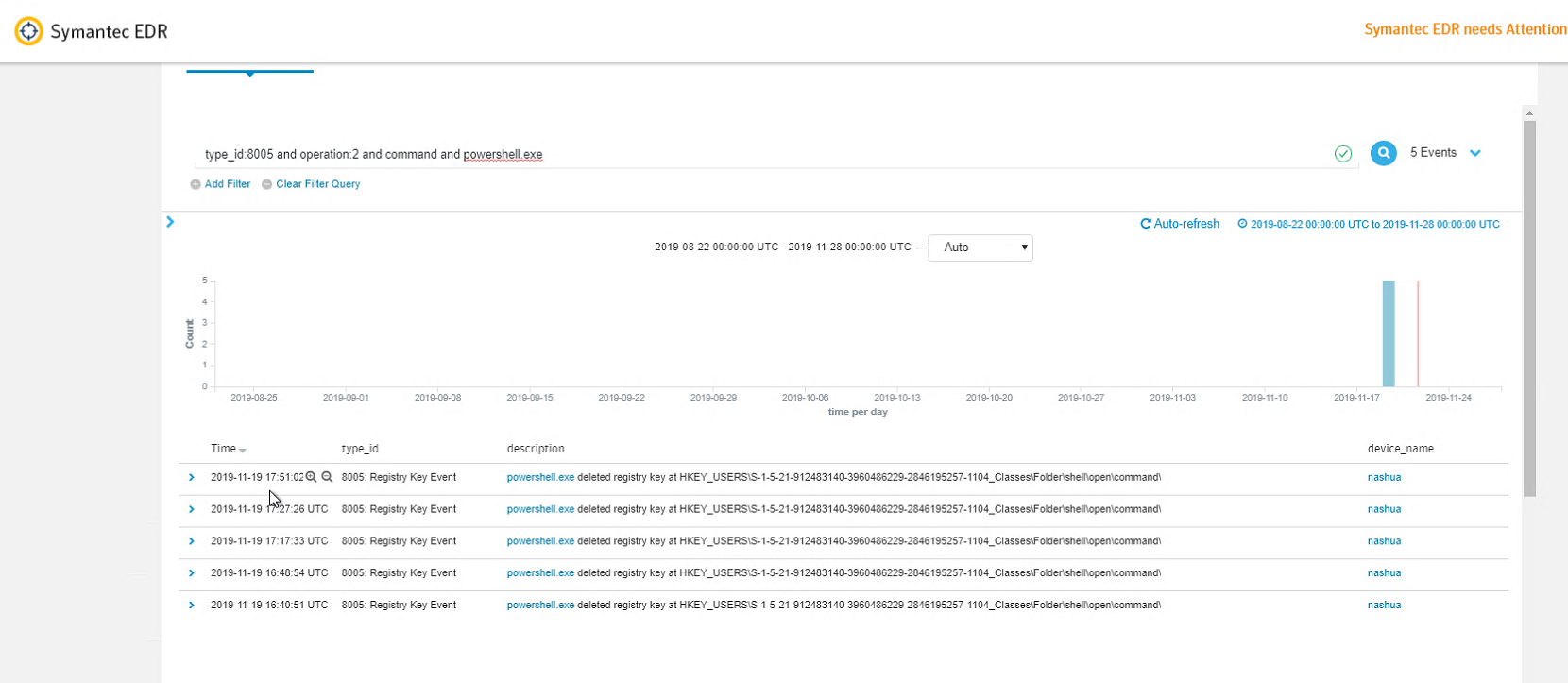
Task: Click the 2019-11-19 17:17:33 UTC timestamp
Action: [269, 541]
